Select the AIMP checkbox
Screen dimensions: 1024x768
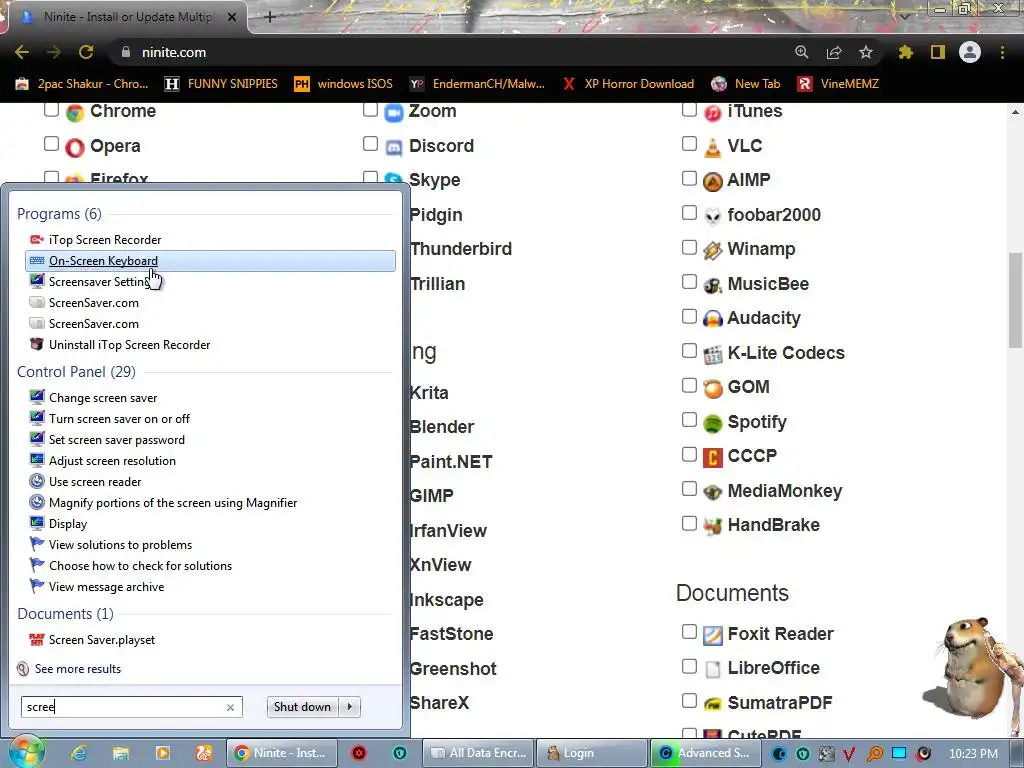pos(689,178)
